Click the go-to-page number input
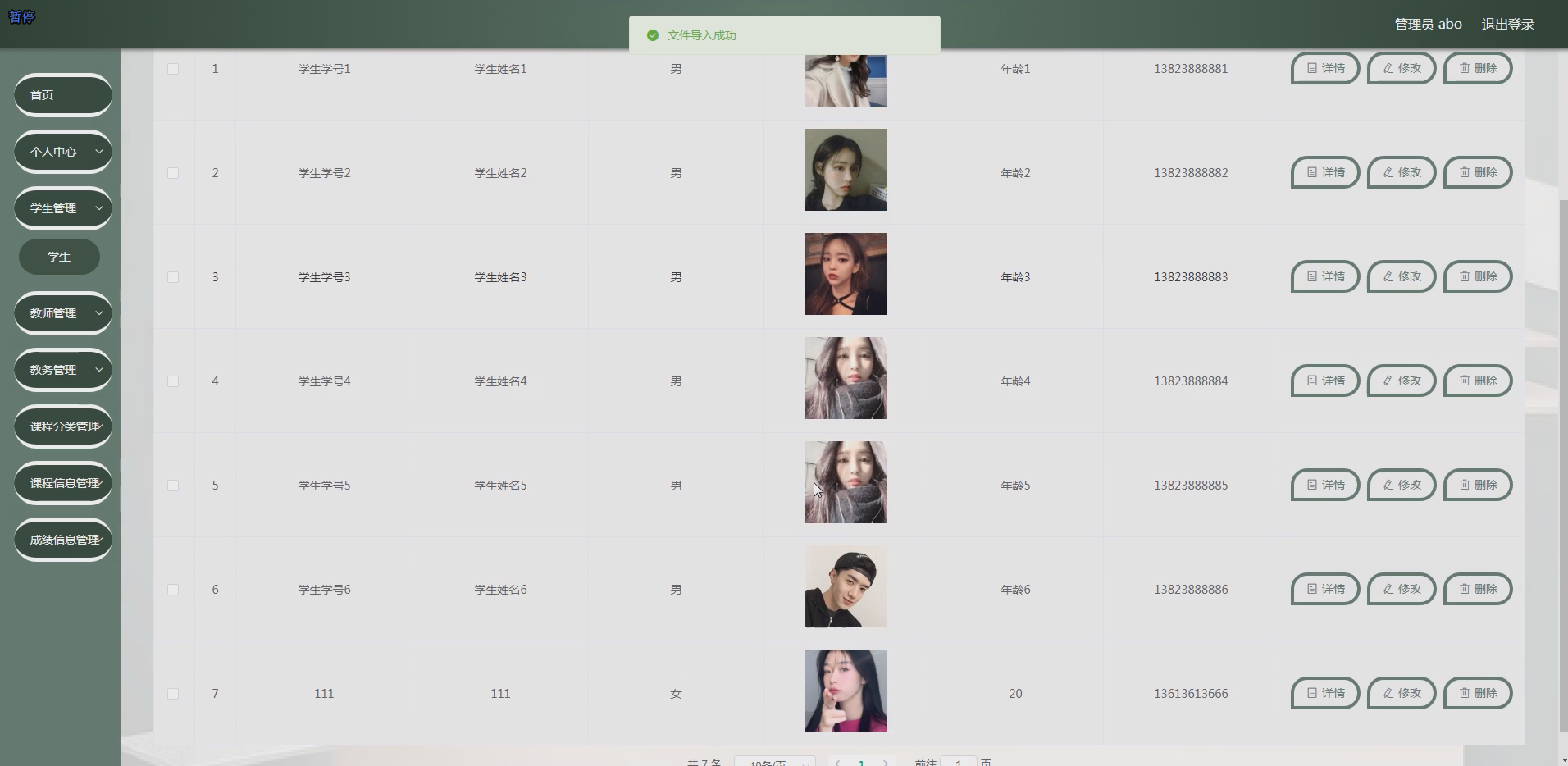Image resolution: width=1568 pixels, height=766 pixels. coord(958,761)
